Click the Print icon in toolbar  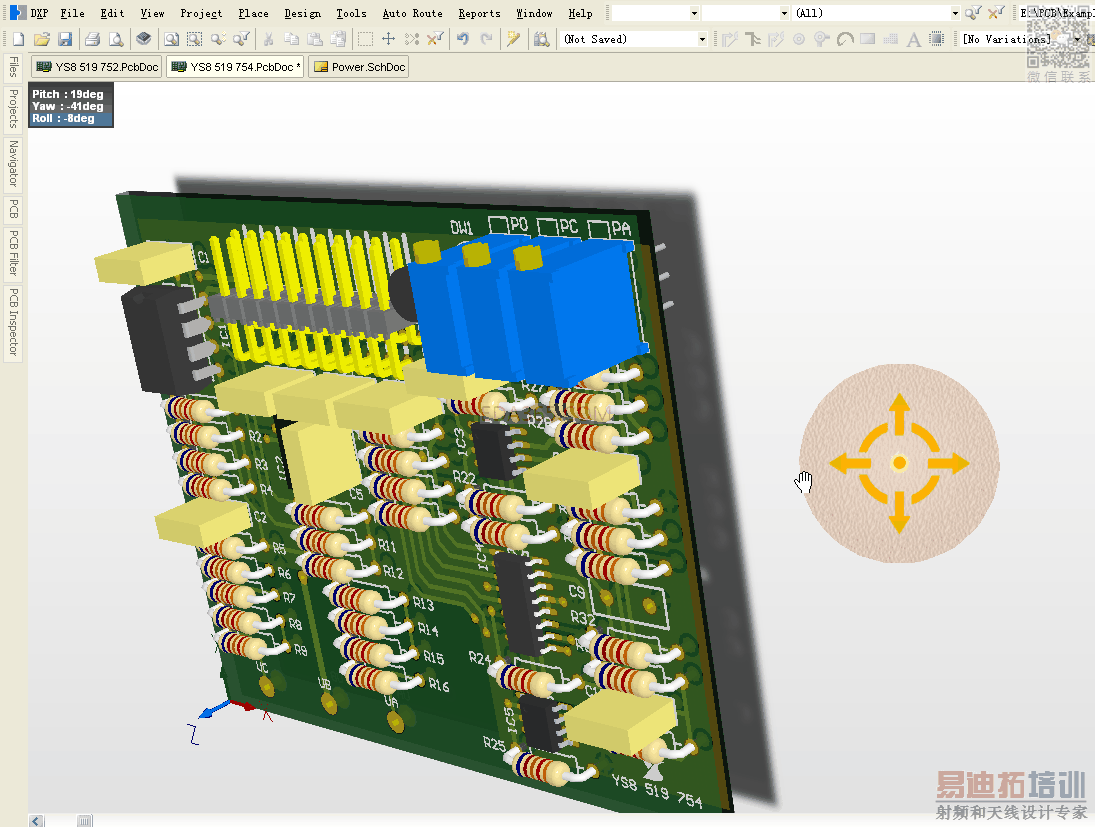(x=92, y=39)
